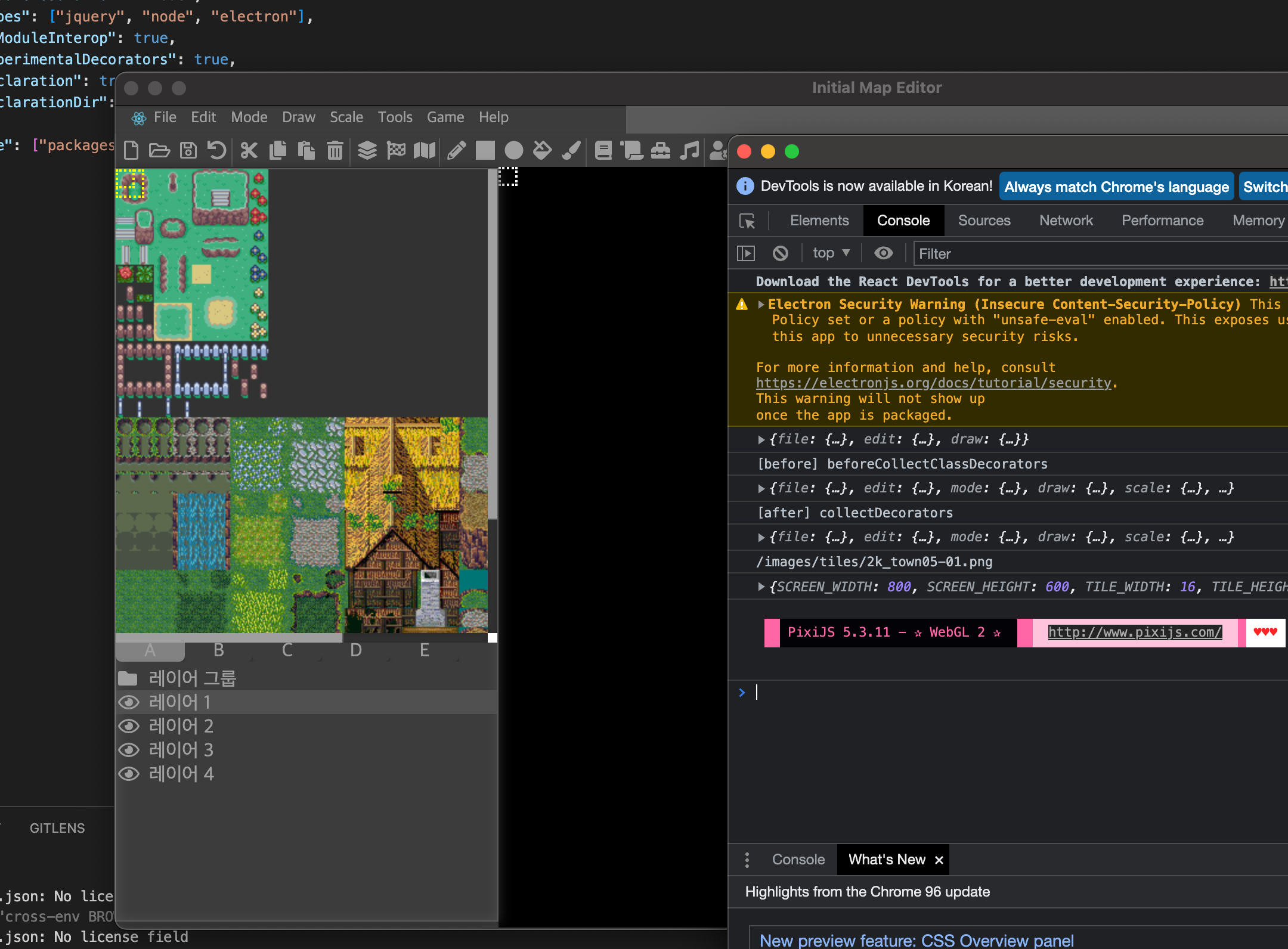Select tileset tab B in the palette
The height and width of the screenshot is (949, 1288).
point(218,650)
